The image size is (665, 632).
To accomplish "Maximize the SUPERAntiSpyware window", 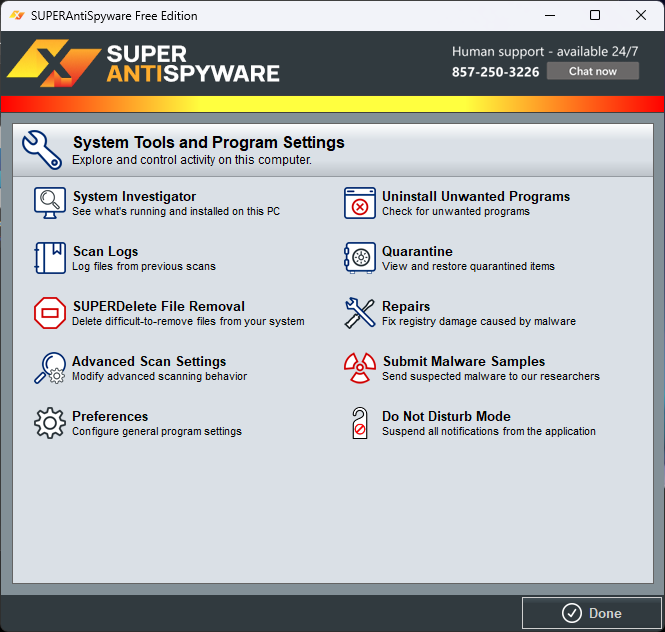I will 595,16.
